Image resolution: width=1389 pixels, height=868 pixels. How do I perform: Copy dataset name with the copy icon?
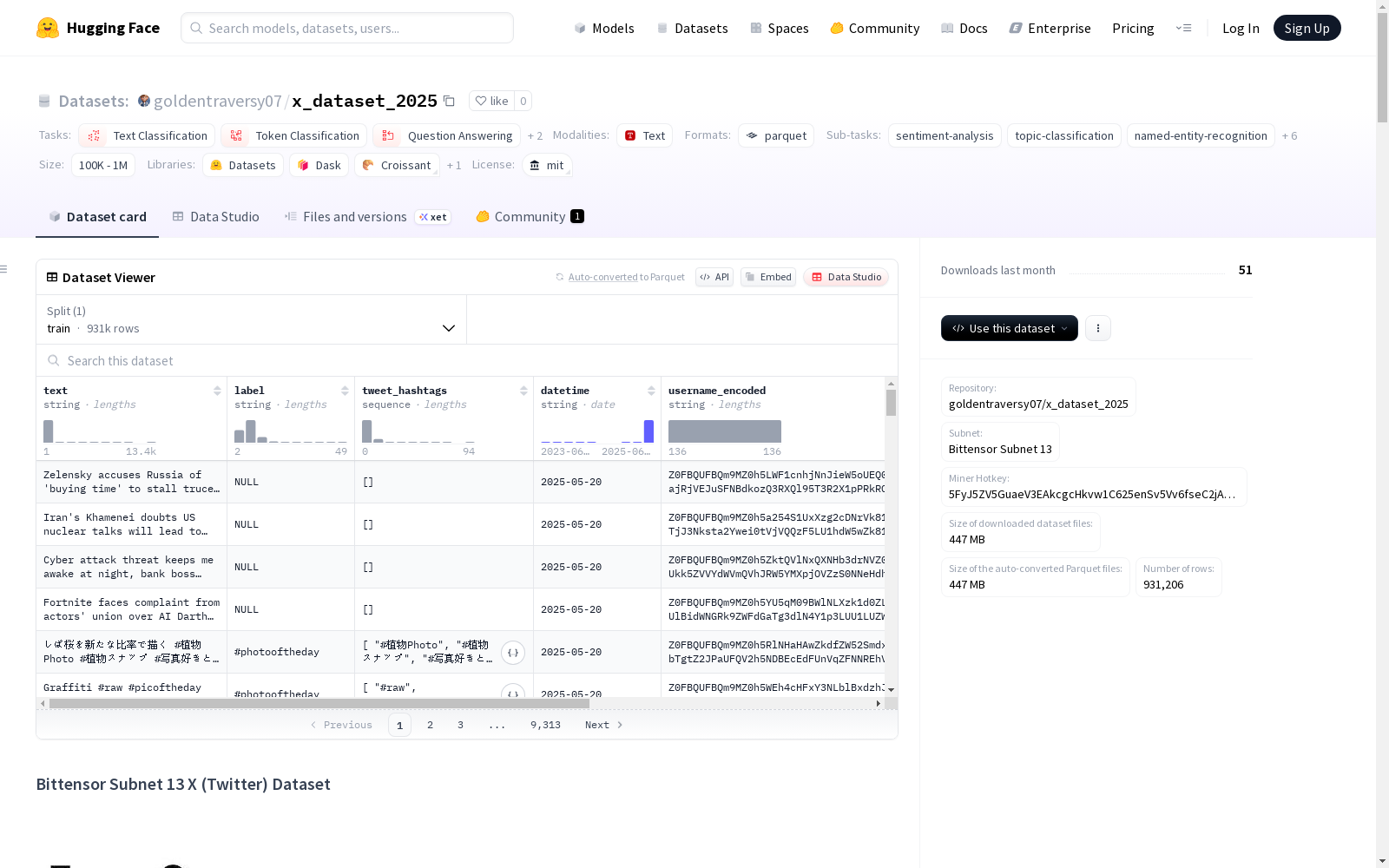[449, 101]
